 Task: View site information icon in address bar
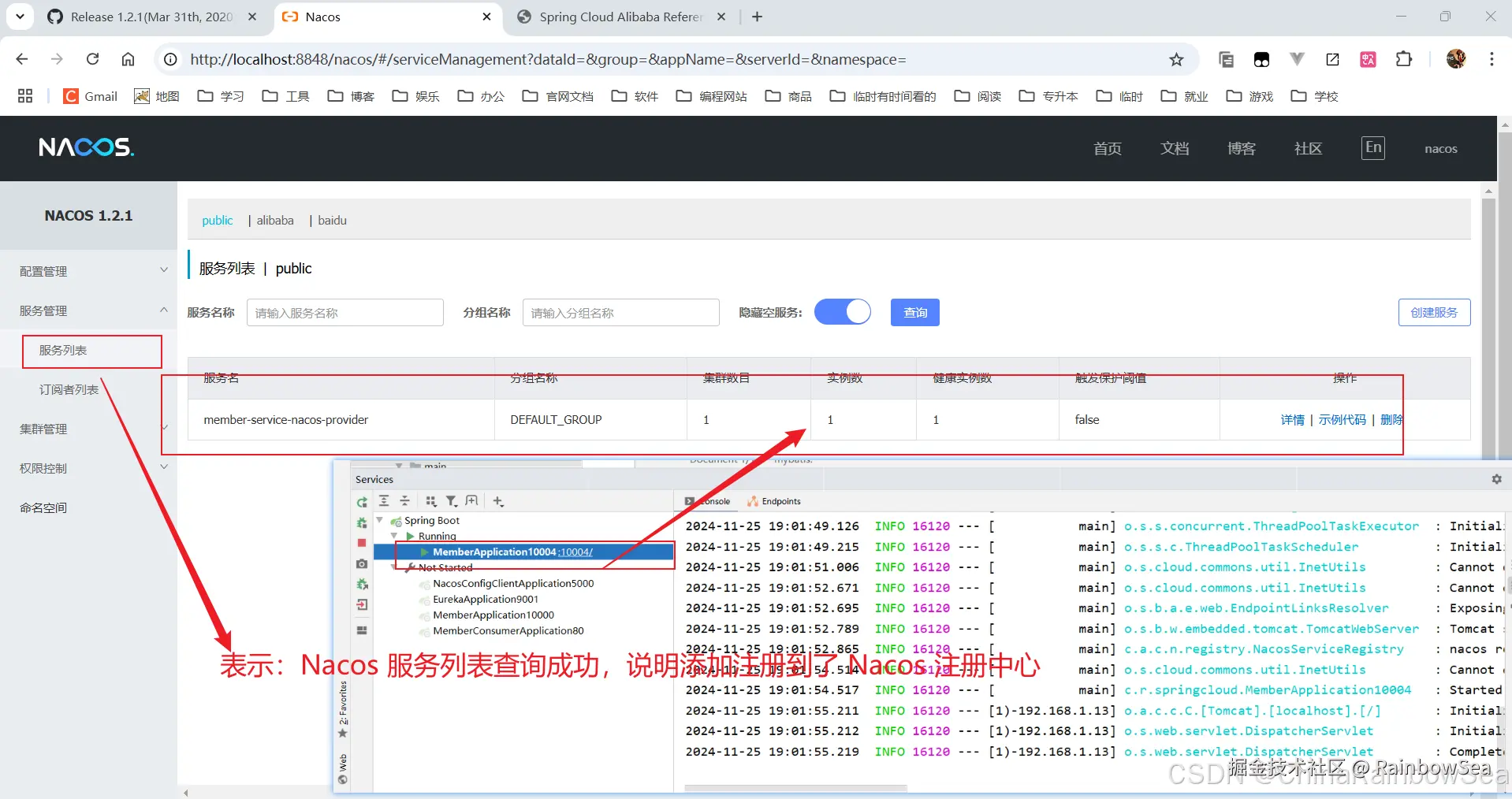[x=170, y=59]
